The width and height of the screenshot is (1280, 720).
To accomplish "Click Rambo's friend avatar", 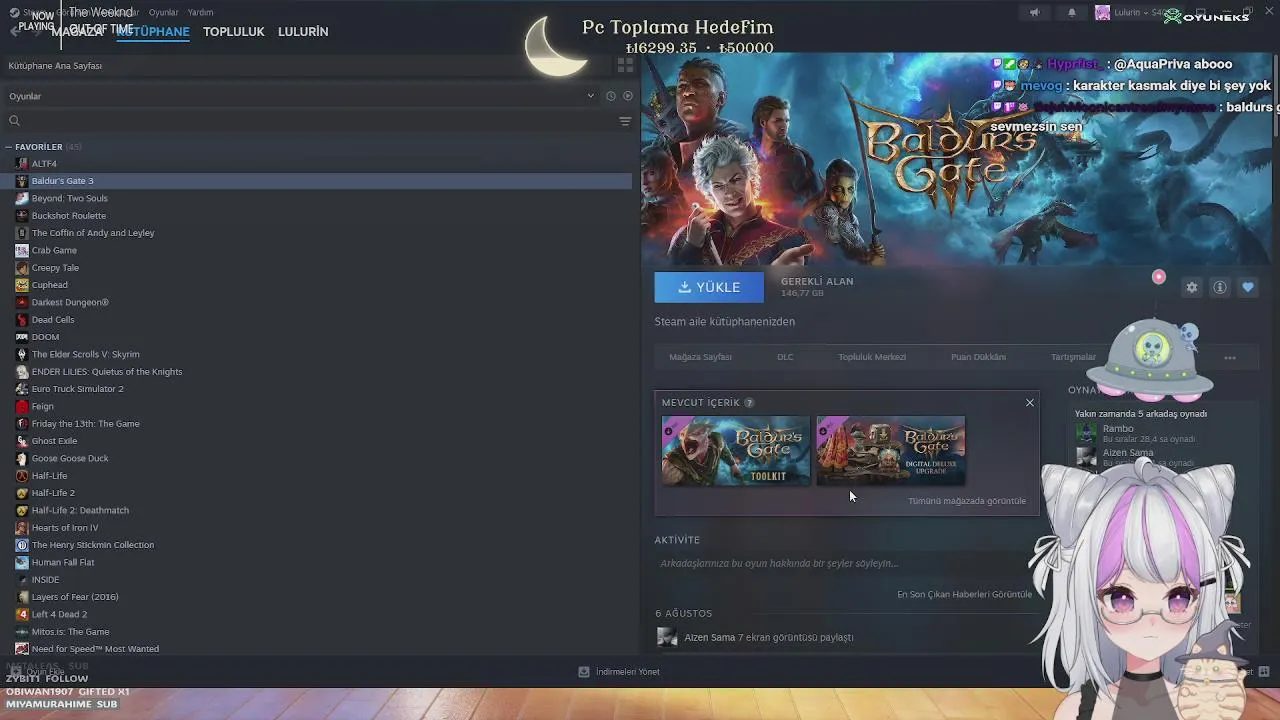I will pyautogui.click(x=1086, y=433).
